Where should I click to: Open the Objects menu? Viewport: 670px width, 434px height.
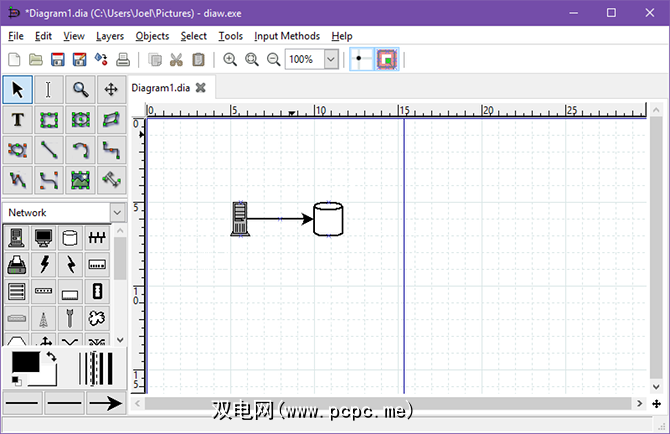click(152, 36)
